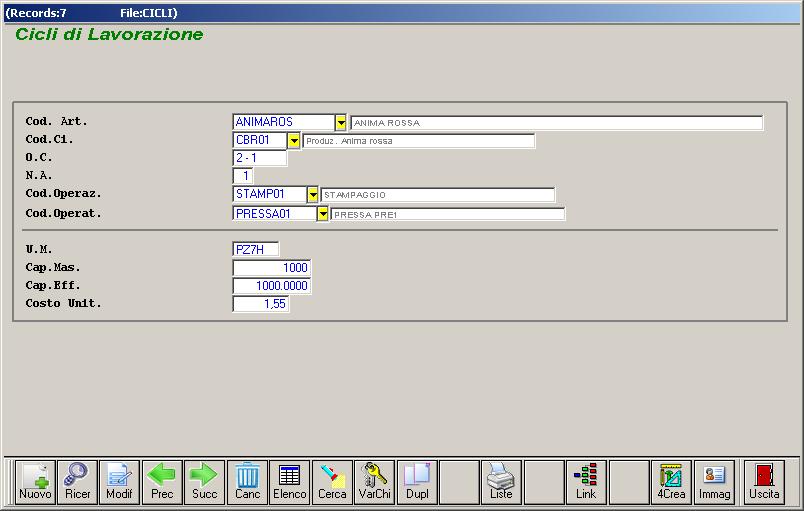
Task: Print lists with Liste
Action: [501, 482]
